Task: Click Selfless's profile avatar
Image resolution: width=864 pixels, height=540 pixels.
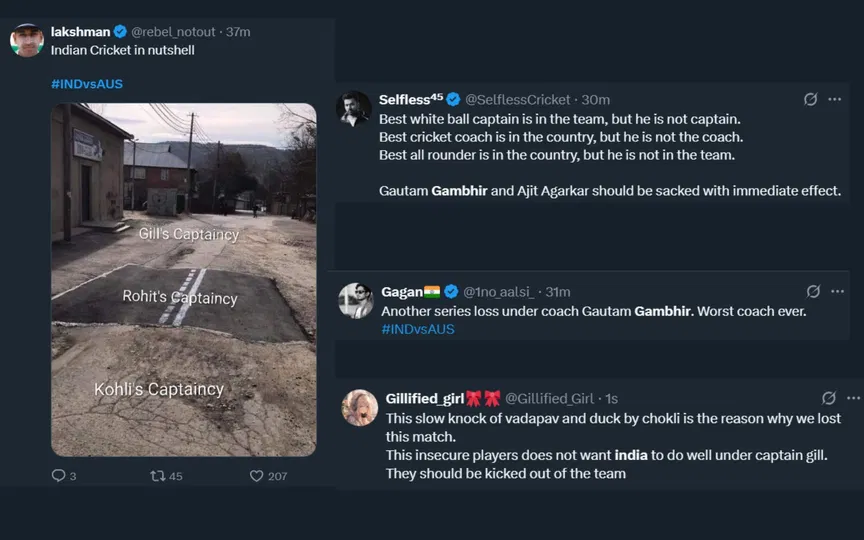Action: click(355, 108)
